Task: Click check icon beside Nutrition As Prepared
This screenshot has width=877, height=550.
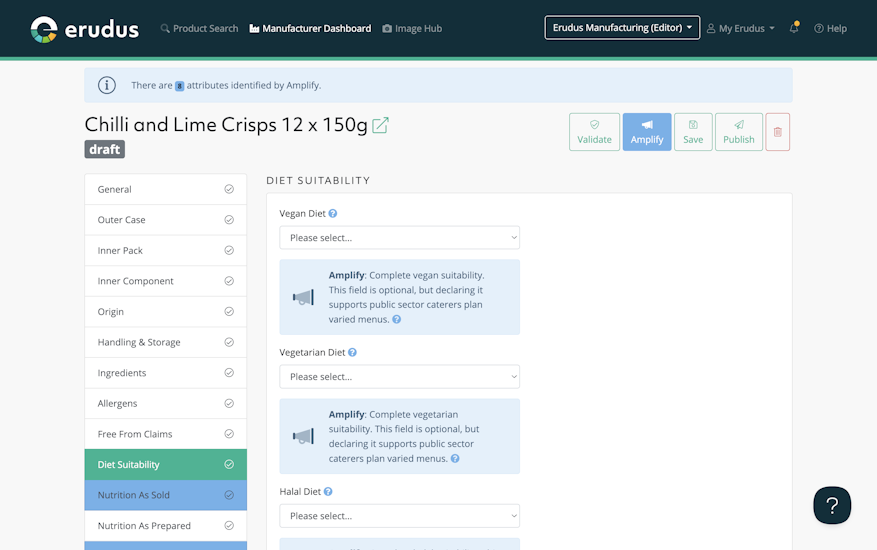Action: pyautogui.click(x=229, y=525)
